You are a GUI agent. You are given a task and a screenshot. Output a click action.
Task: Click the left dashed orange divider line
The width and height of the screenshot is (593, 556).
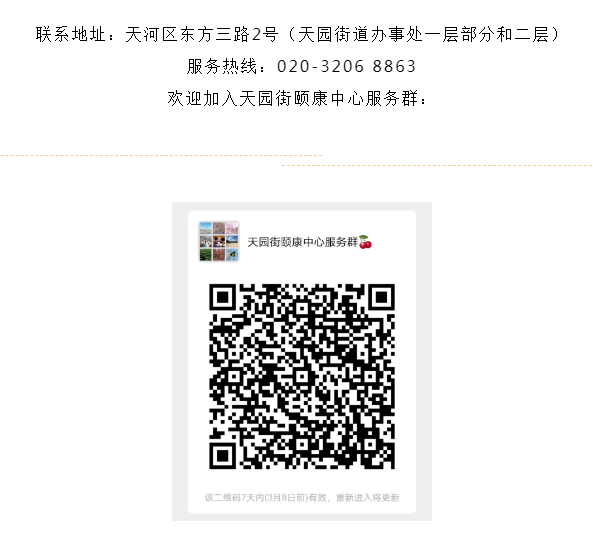pos(161,155)
